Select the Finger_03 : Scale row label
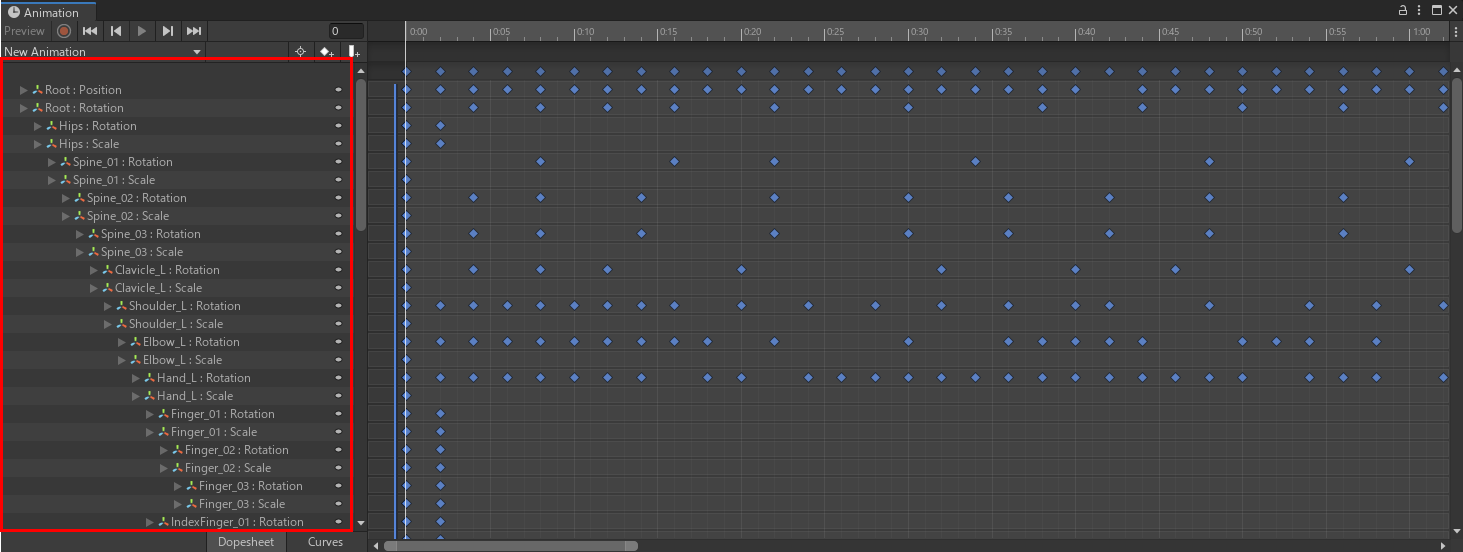 [x=242, y=504]
